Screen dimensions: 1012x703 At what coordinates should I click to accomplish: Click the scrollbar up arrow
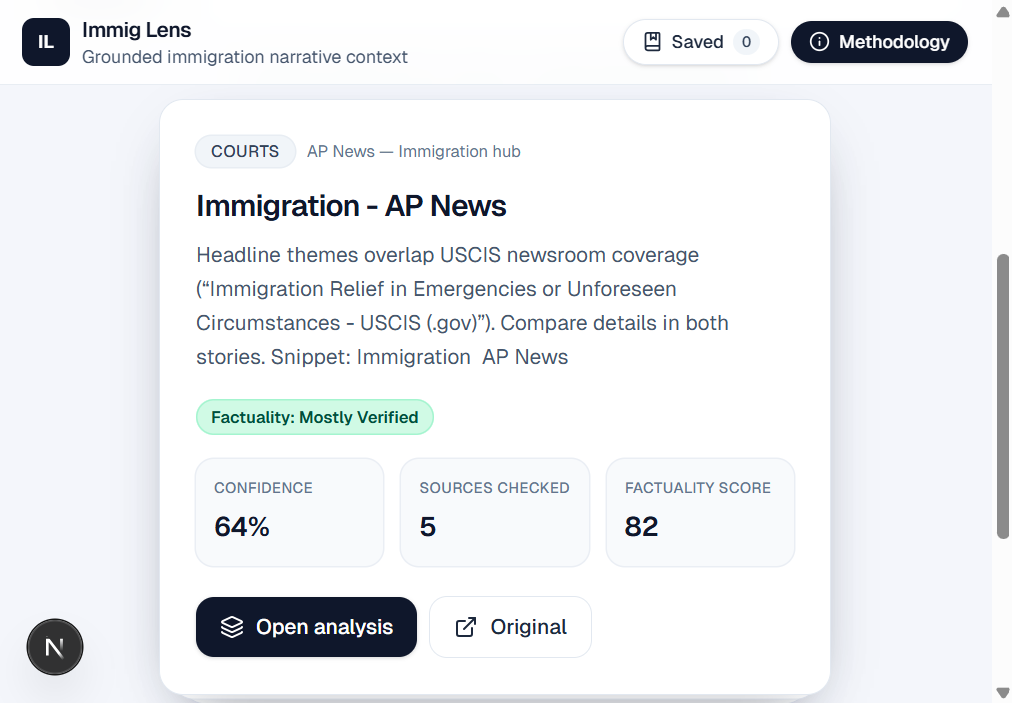pos(1003,12)
